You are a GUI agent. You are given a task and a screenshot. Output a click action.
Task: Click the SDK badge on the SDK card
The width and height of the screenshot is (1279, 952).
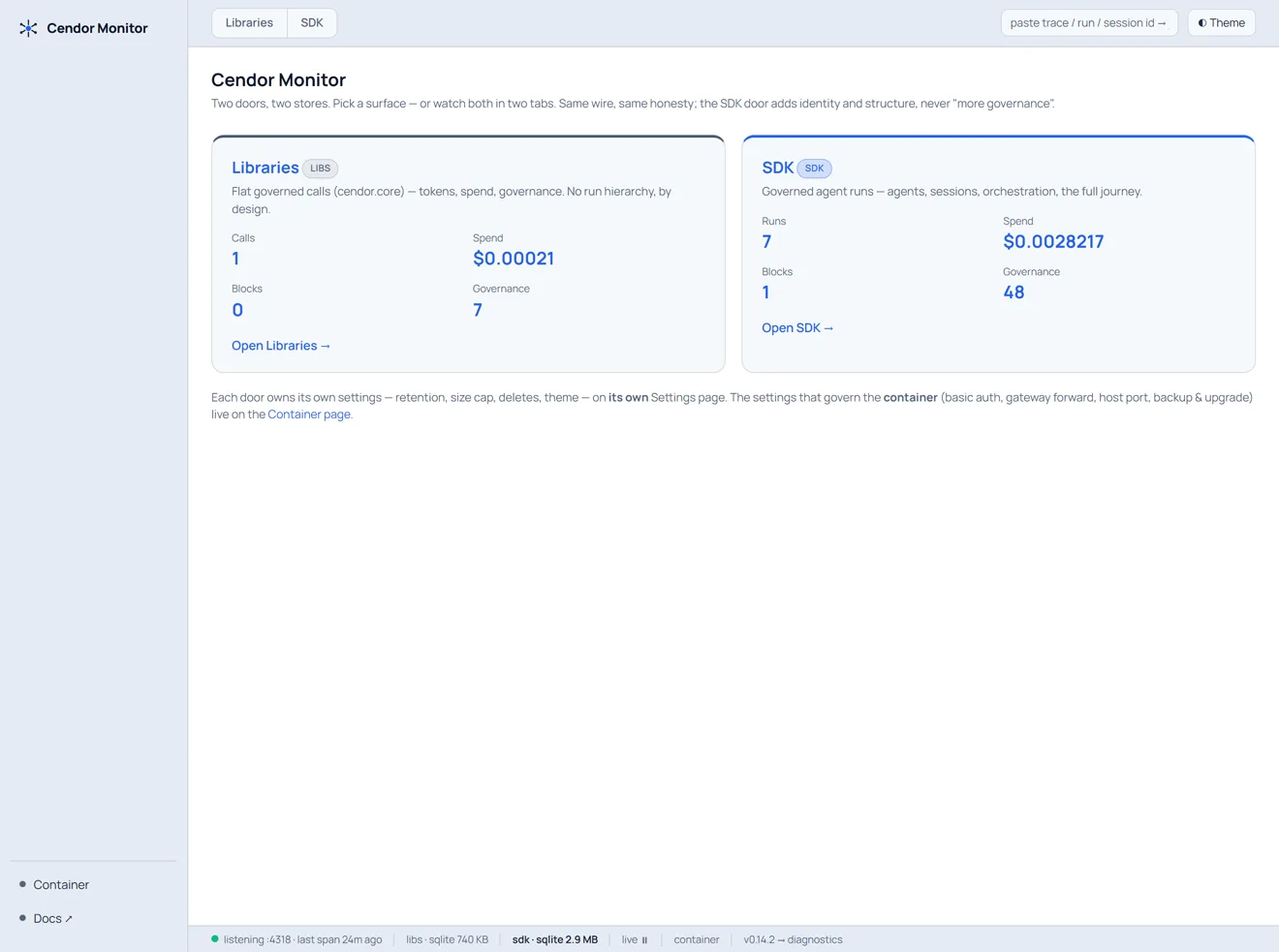814,169
